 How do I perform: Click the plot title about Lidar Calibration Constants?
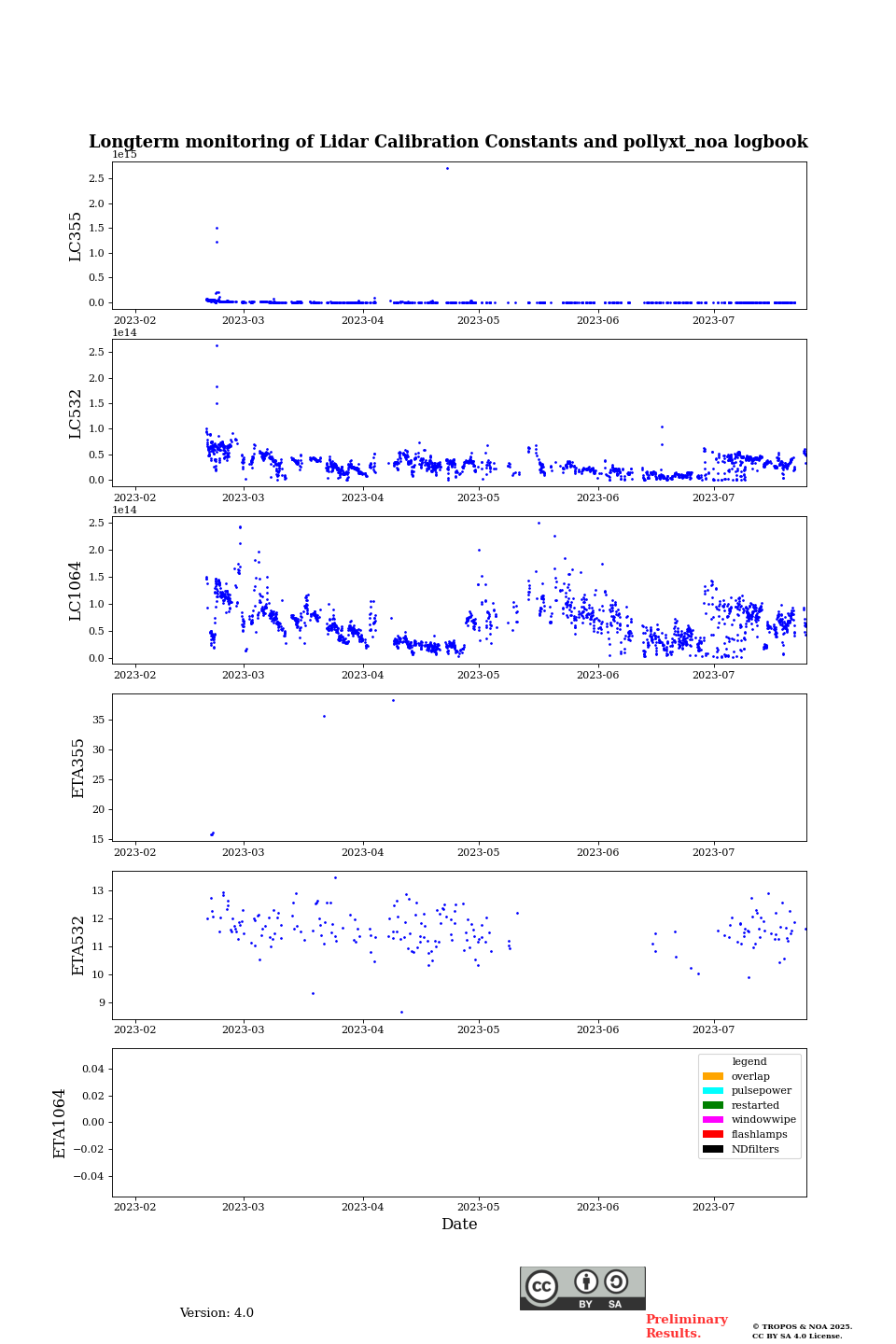448,142
